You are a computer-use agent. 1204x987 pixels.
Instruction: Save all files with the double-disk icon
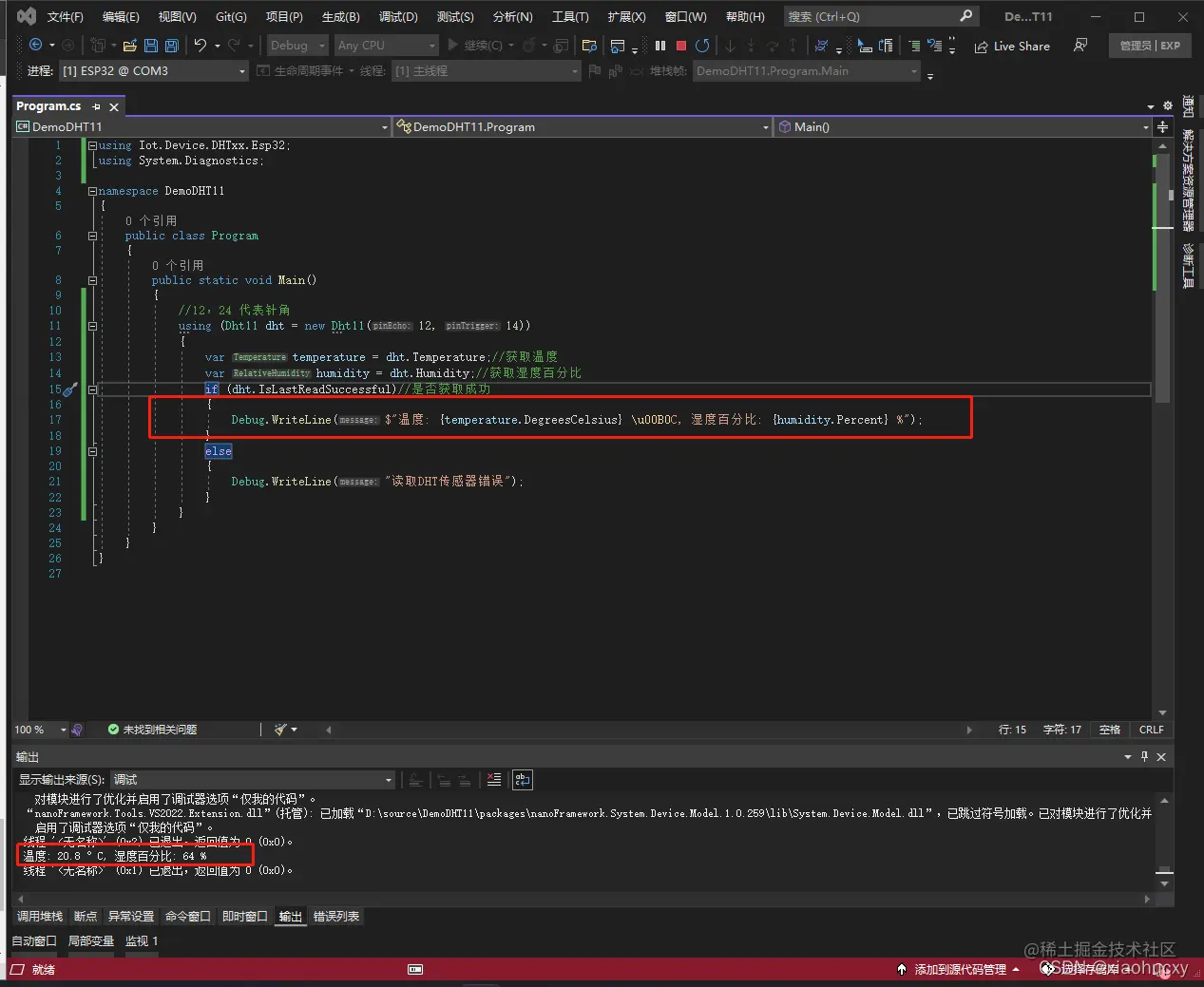coord(172,46)
